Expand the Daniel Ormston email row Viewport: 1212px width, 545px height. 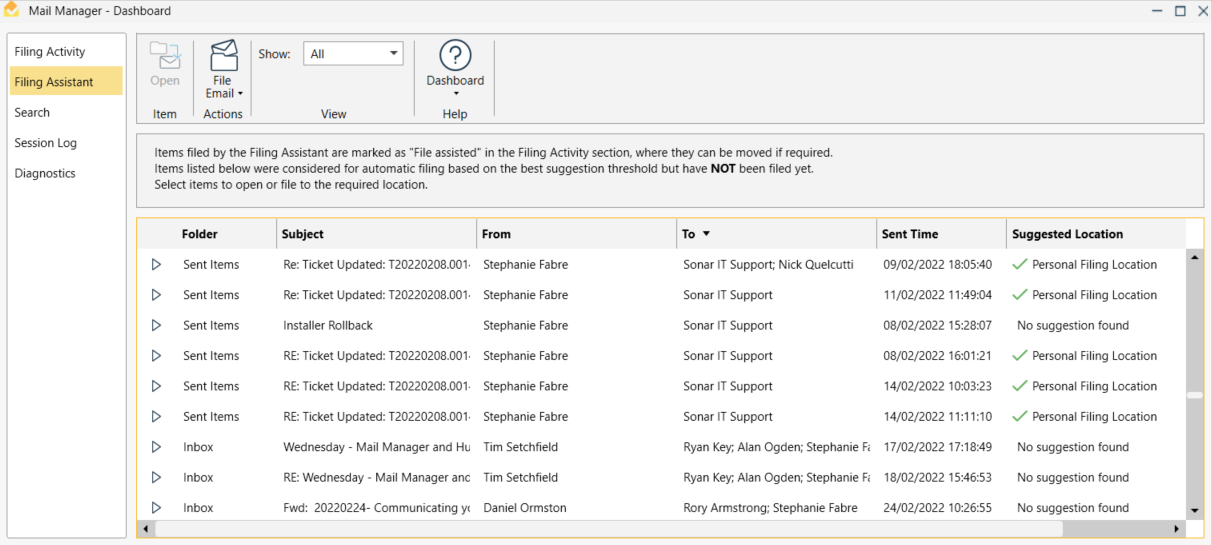coord(156,508)
